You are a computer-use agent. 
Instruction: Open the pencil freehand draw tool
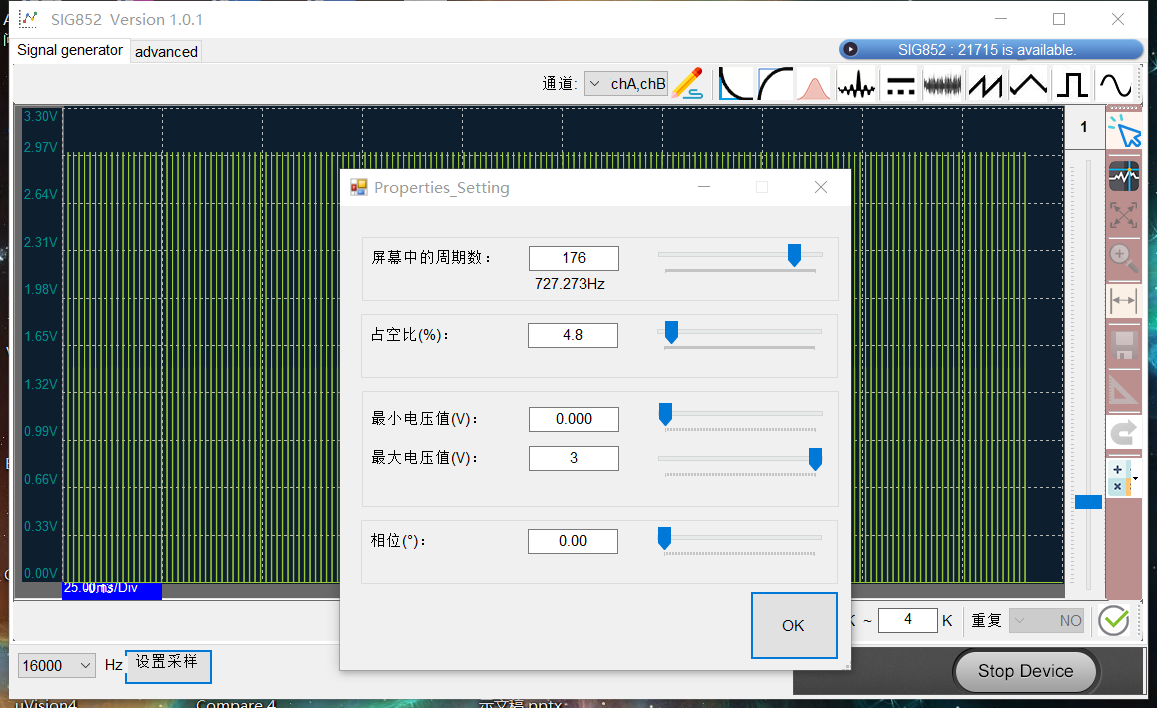pyautogui.click(x=687, y=83)
